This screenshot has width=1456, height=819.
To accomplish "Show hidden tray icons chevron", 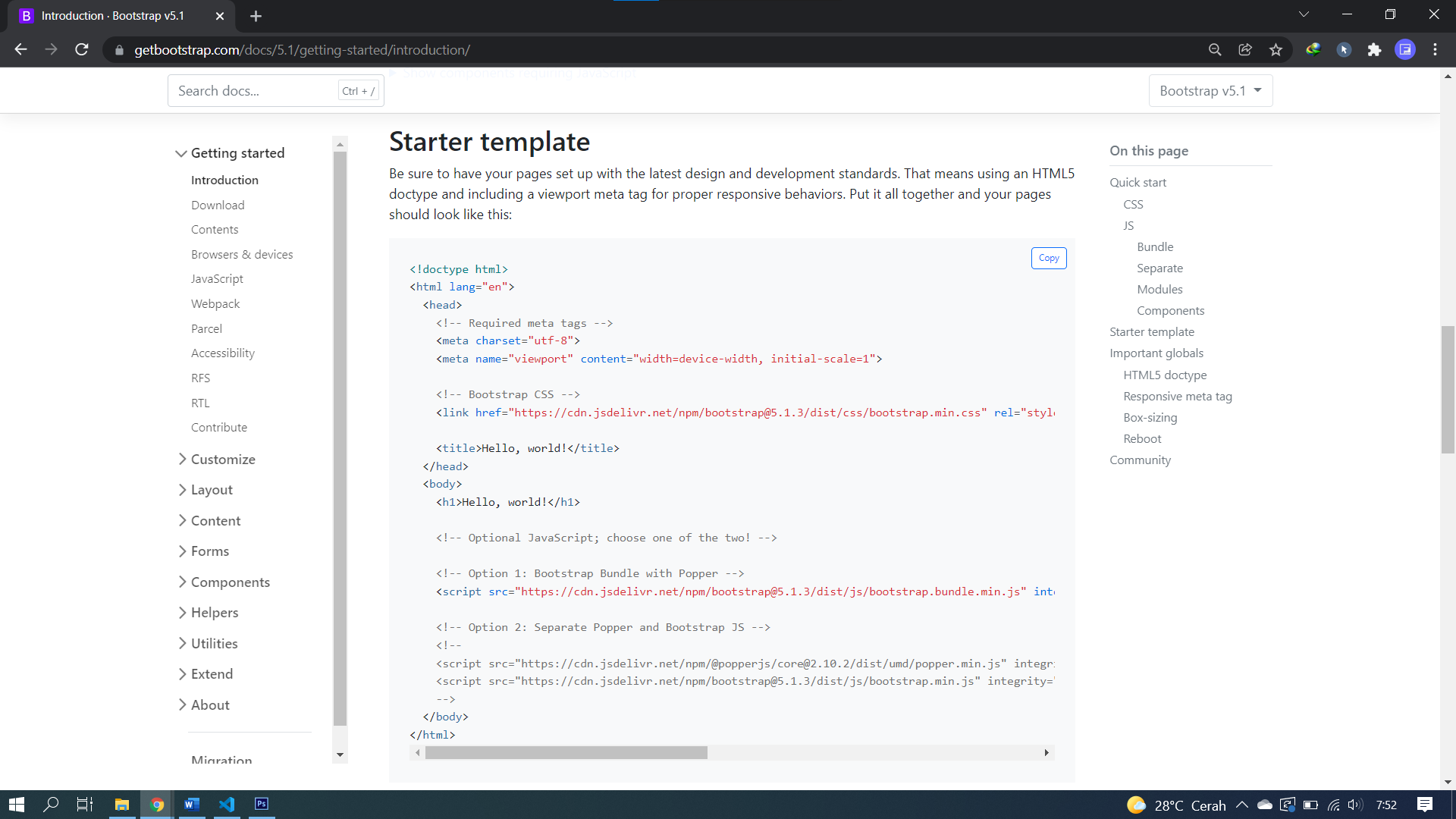I will click(x=1242, y=805).
